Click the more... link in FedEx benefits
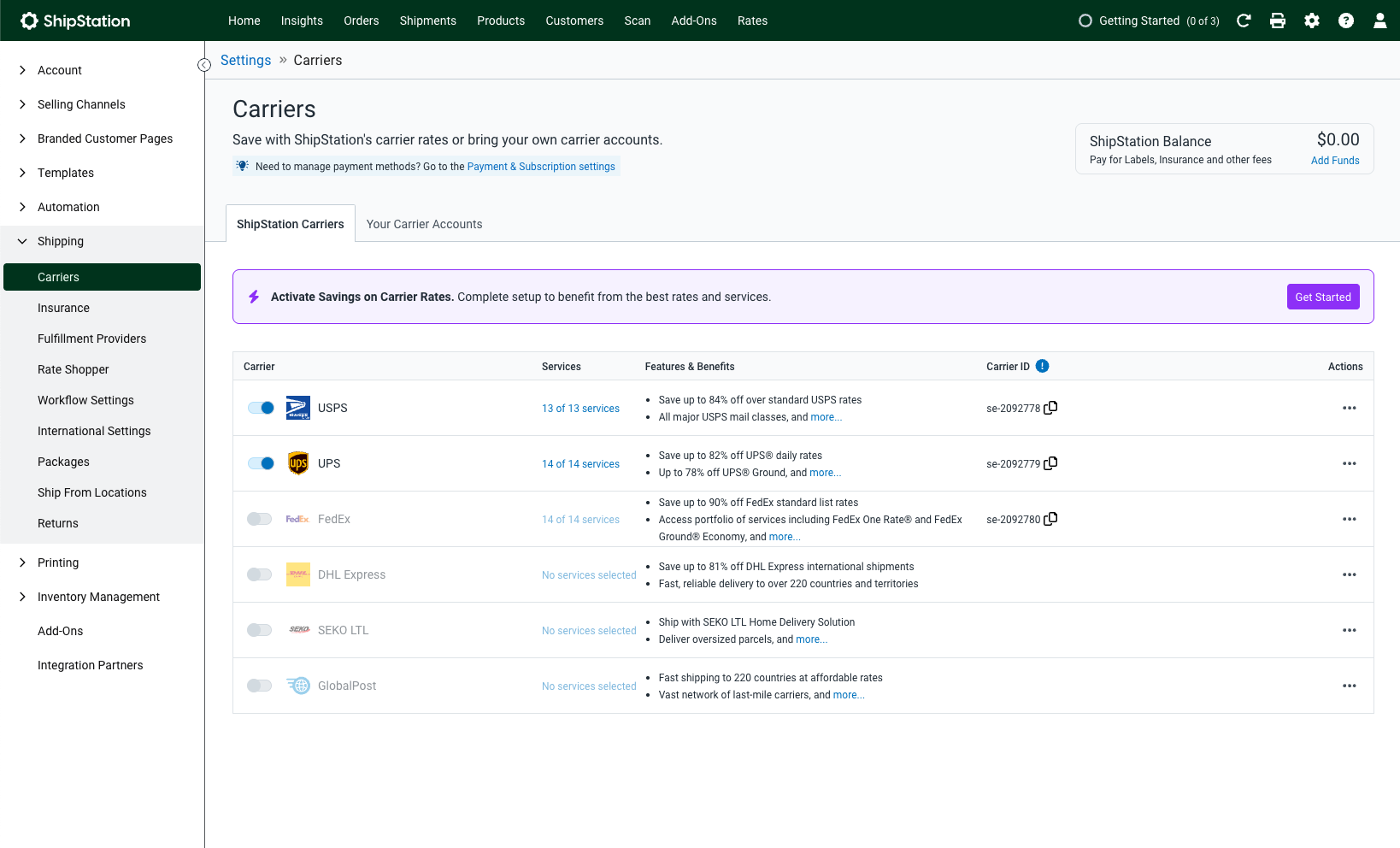The width and height of the screenshot is (1400, 848). tap(785, 537)
